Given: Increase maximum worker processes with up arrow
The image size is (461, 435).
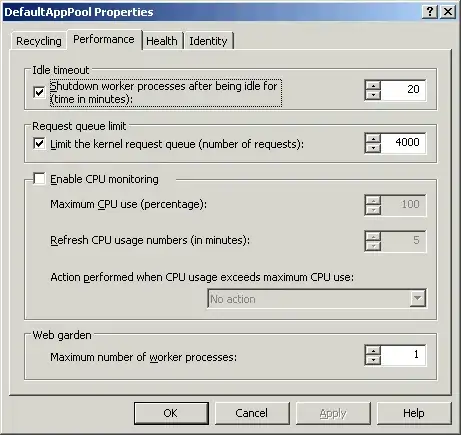Looking at the screenshot, I should point(373,351).
